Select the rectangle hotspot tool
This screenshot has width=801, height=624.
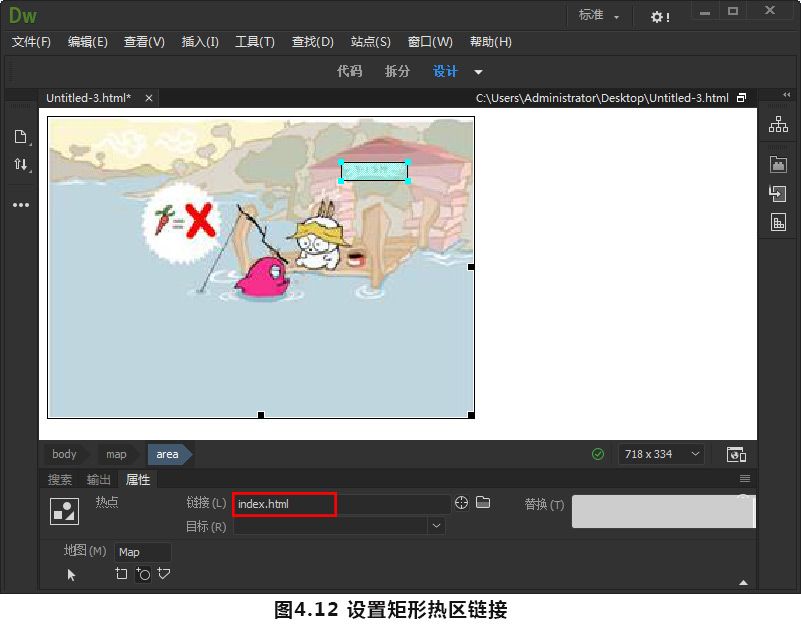[x=121, y=574]
